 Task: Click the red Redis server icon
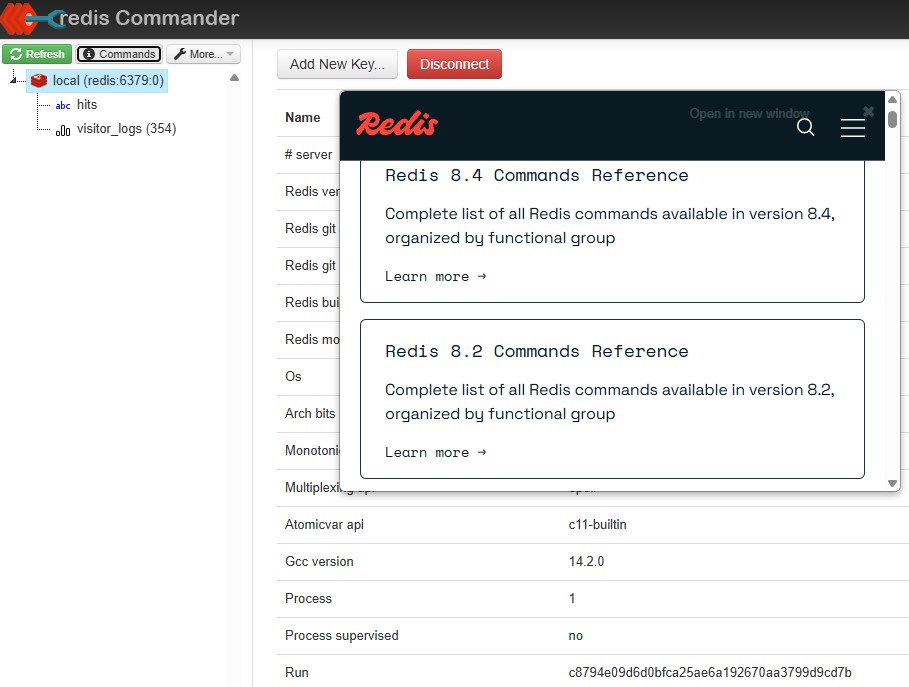tap(39, 81)
